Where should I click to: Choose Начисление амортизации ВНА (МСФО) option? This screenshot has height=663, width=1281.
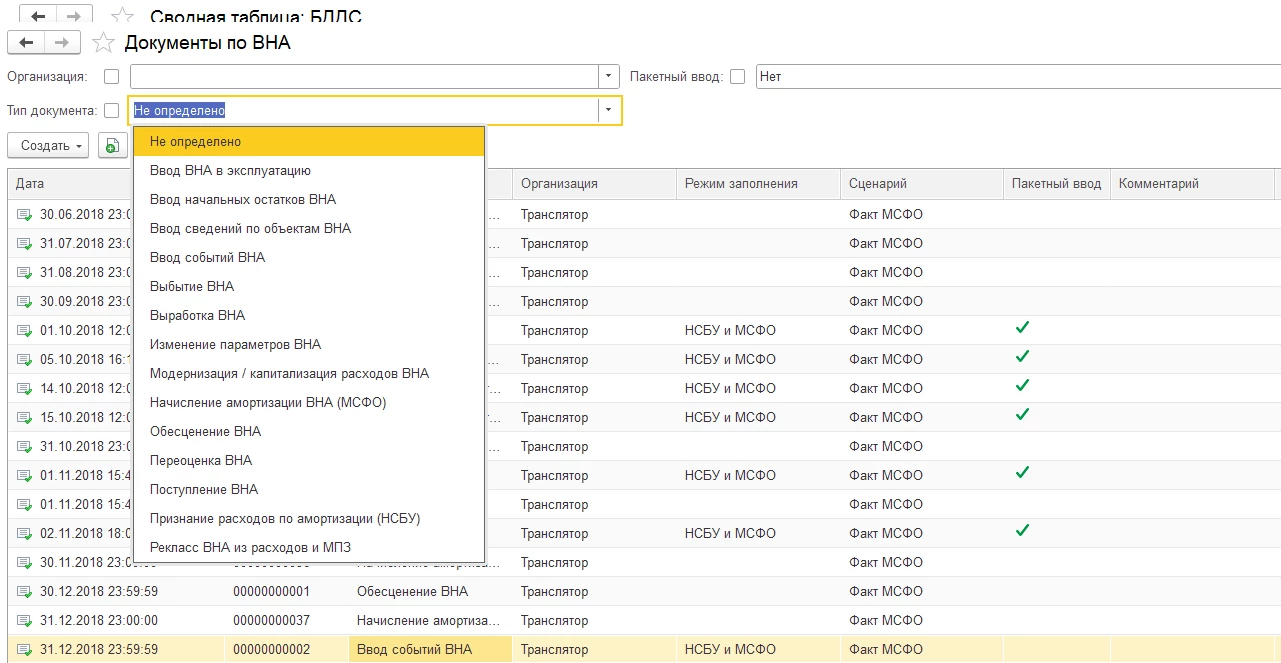point(267,402)
